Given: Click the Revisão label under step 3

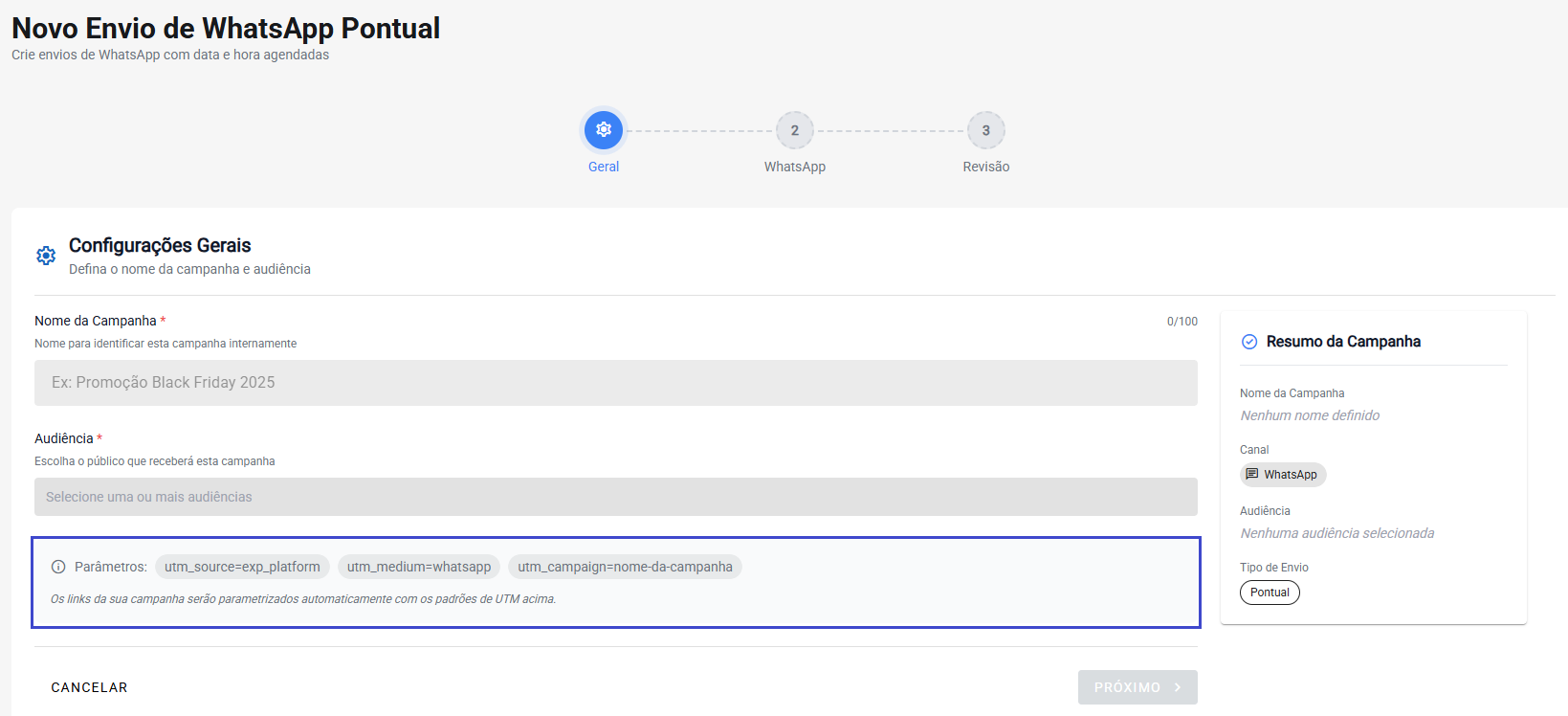Looking at the screenshot, I should (x=985, y=167).
